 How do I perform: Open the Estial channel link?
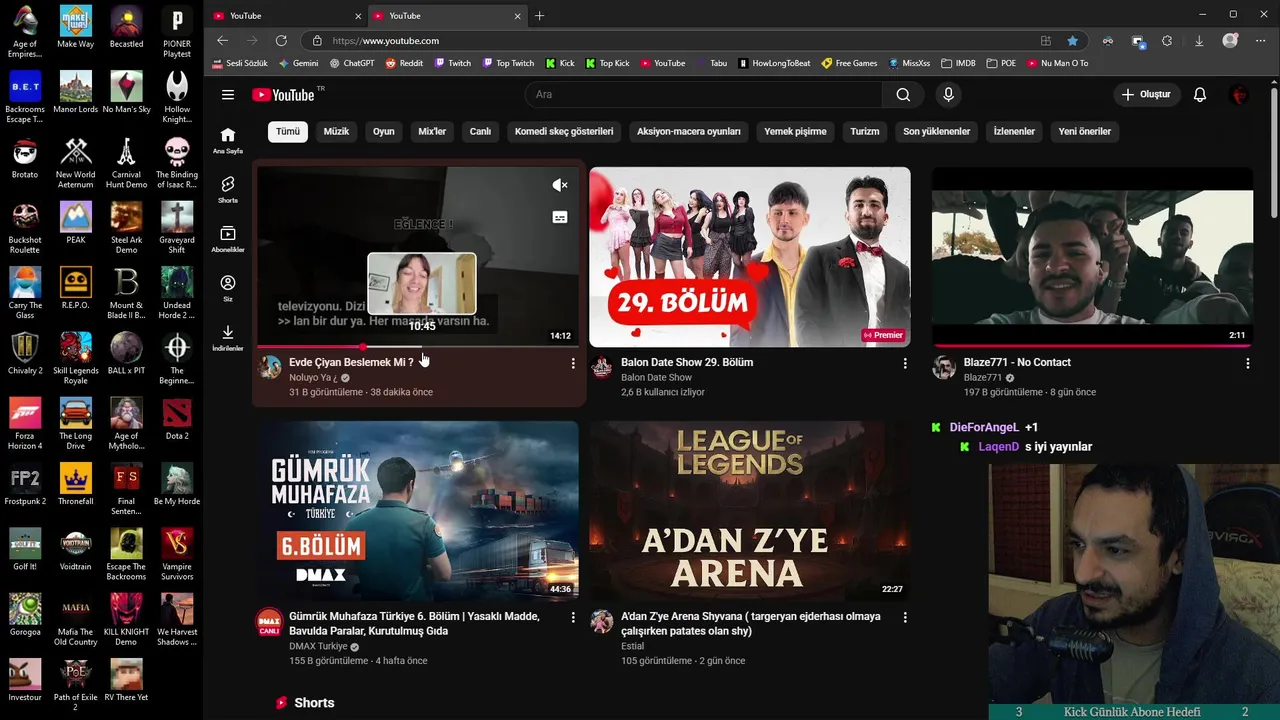(x=633, y=646)
